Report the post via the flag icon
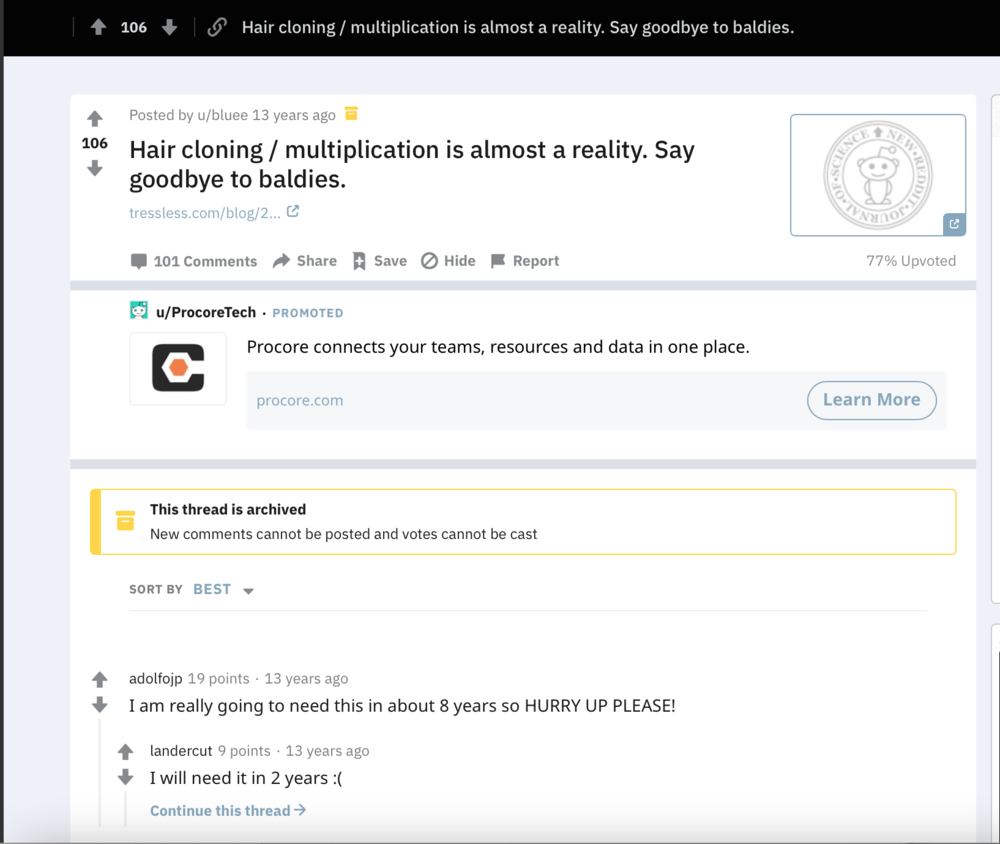The image size is (1000, 844). [496, 261]
